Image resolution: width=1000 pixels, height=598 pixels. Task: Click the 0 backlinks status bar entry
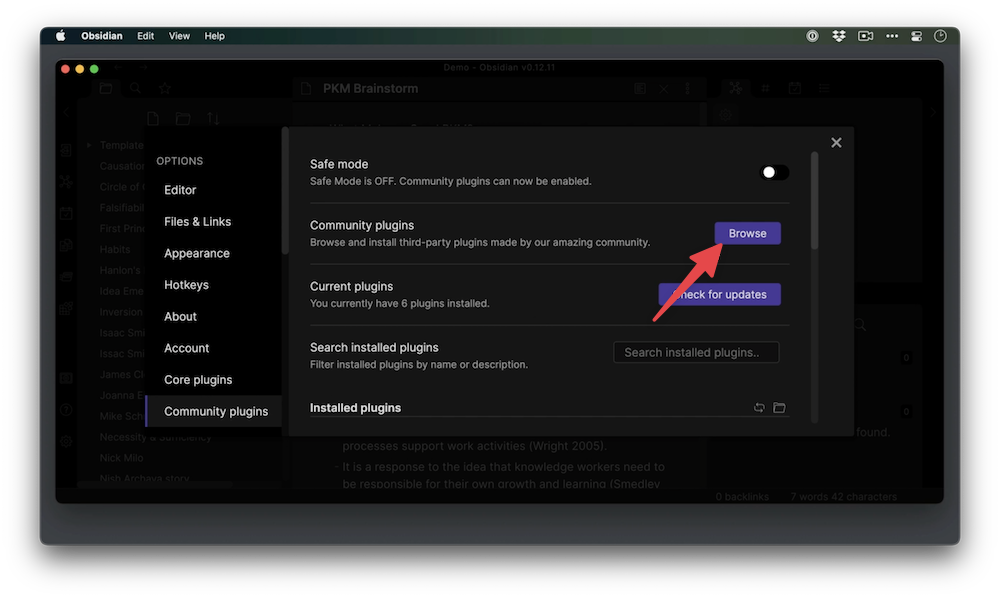742,497
